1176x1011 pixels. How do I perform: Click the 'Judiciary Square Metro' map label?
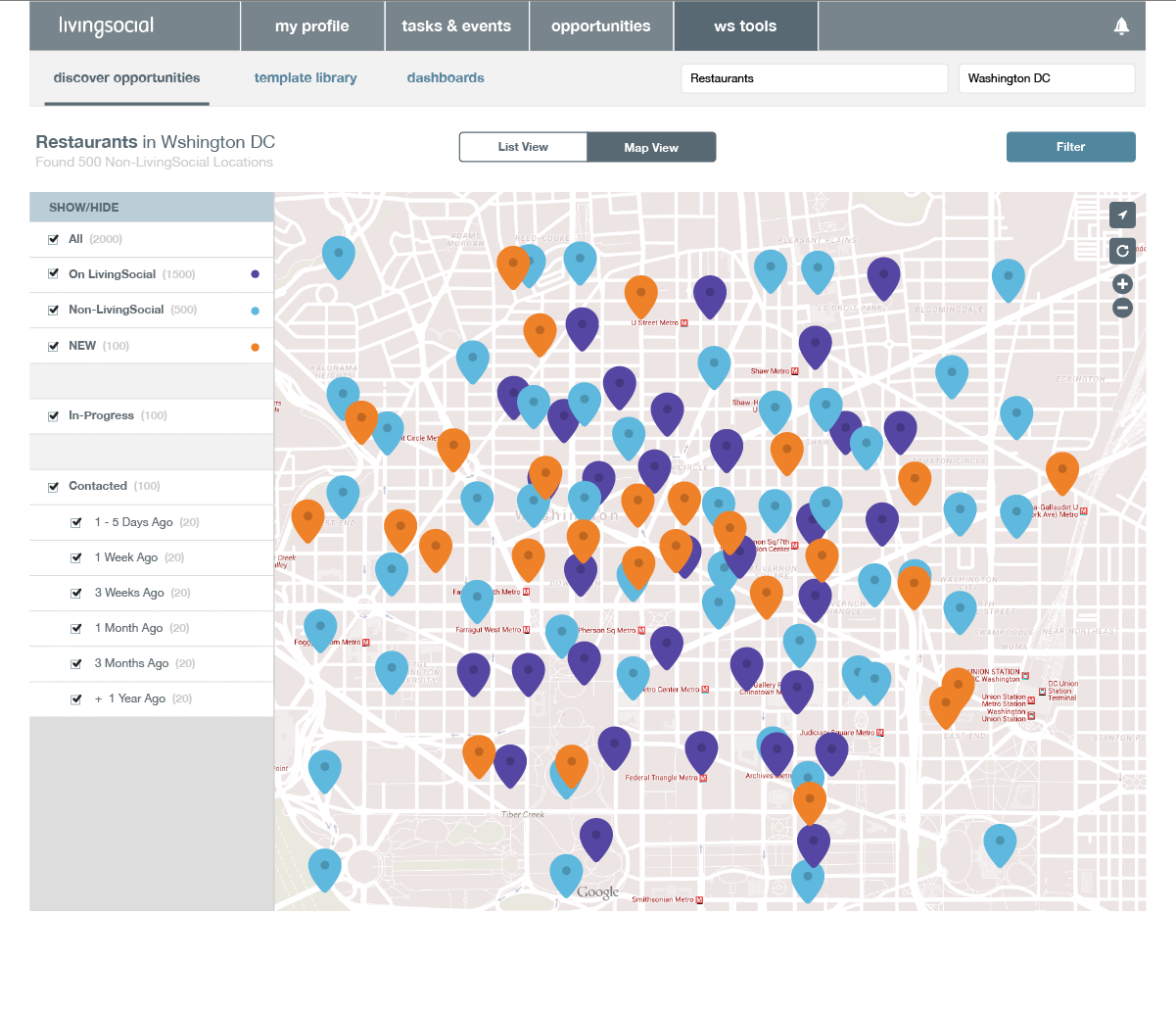click(837, 733)
